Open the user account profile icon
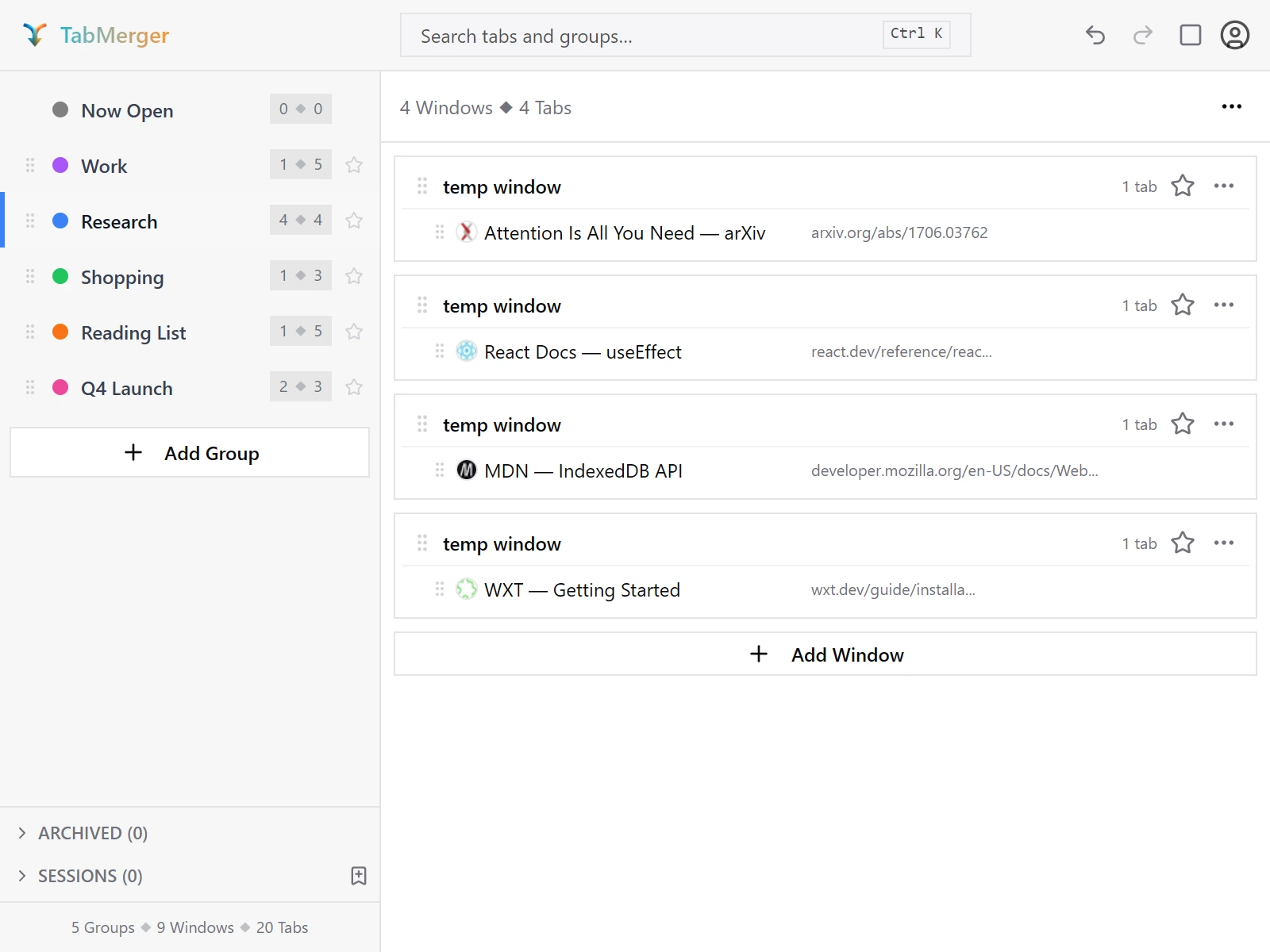1270x952 pixels. [x=1235, y=35]
